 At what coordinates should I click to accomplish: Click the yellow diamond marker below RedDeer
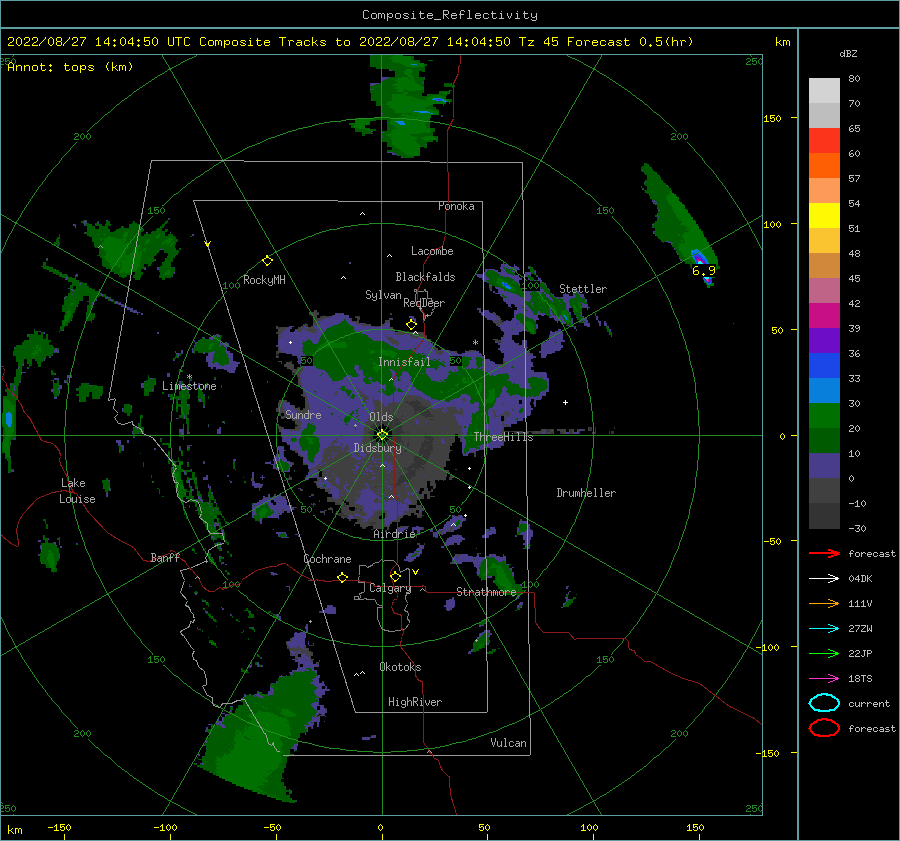(411, 325)
